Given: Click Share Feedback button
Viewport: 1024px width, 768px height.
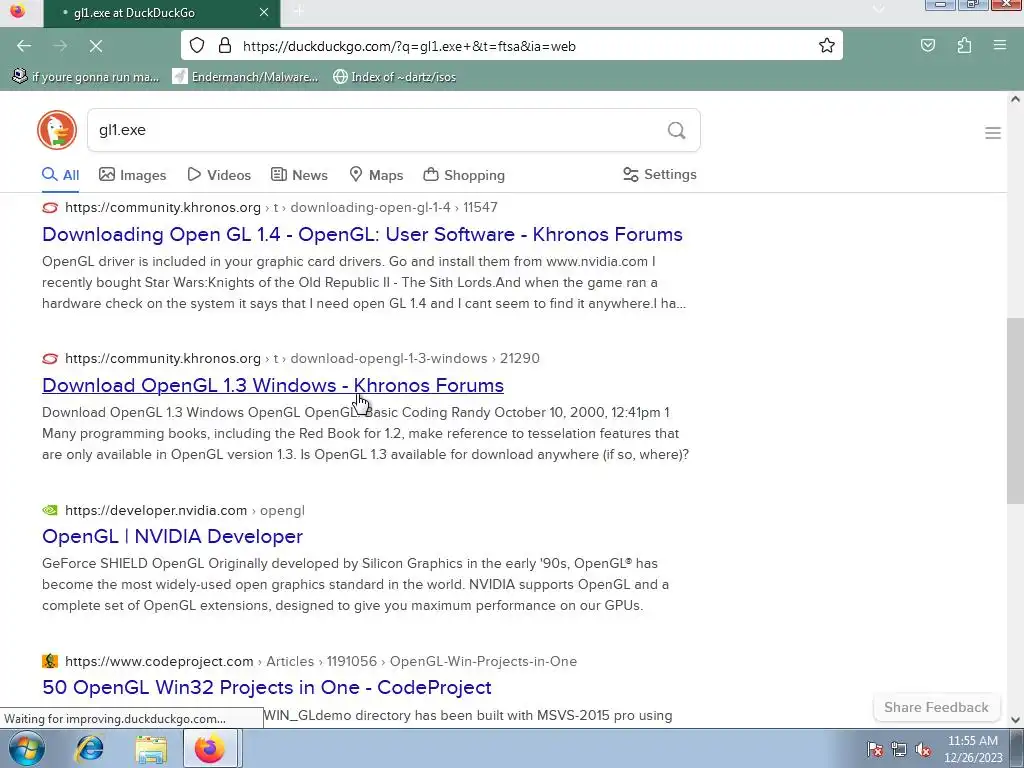Looking at the screenshot, I should pos(936,707).
